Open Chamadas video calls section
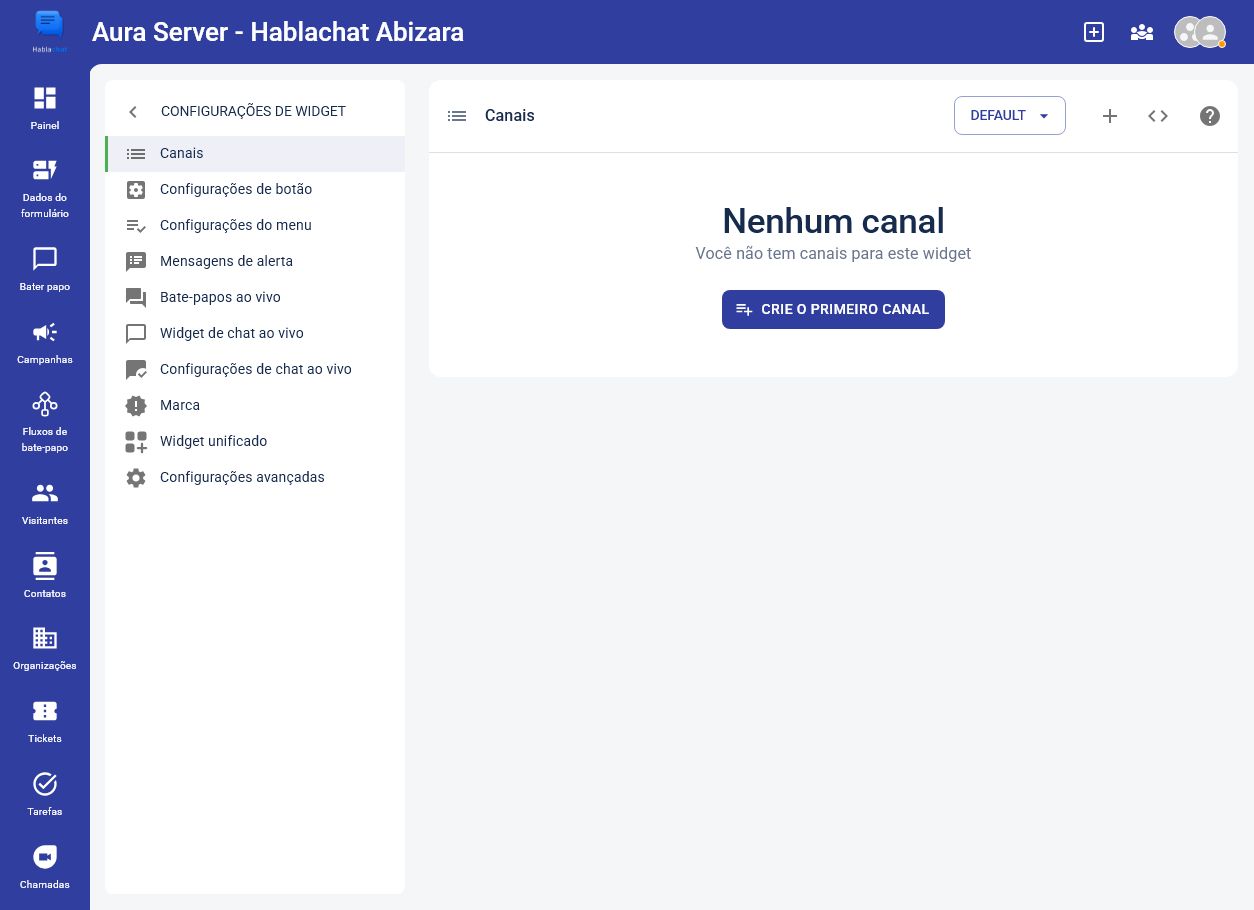This screenshot has width=1254, height=910. point(45,867)
